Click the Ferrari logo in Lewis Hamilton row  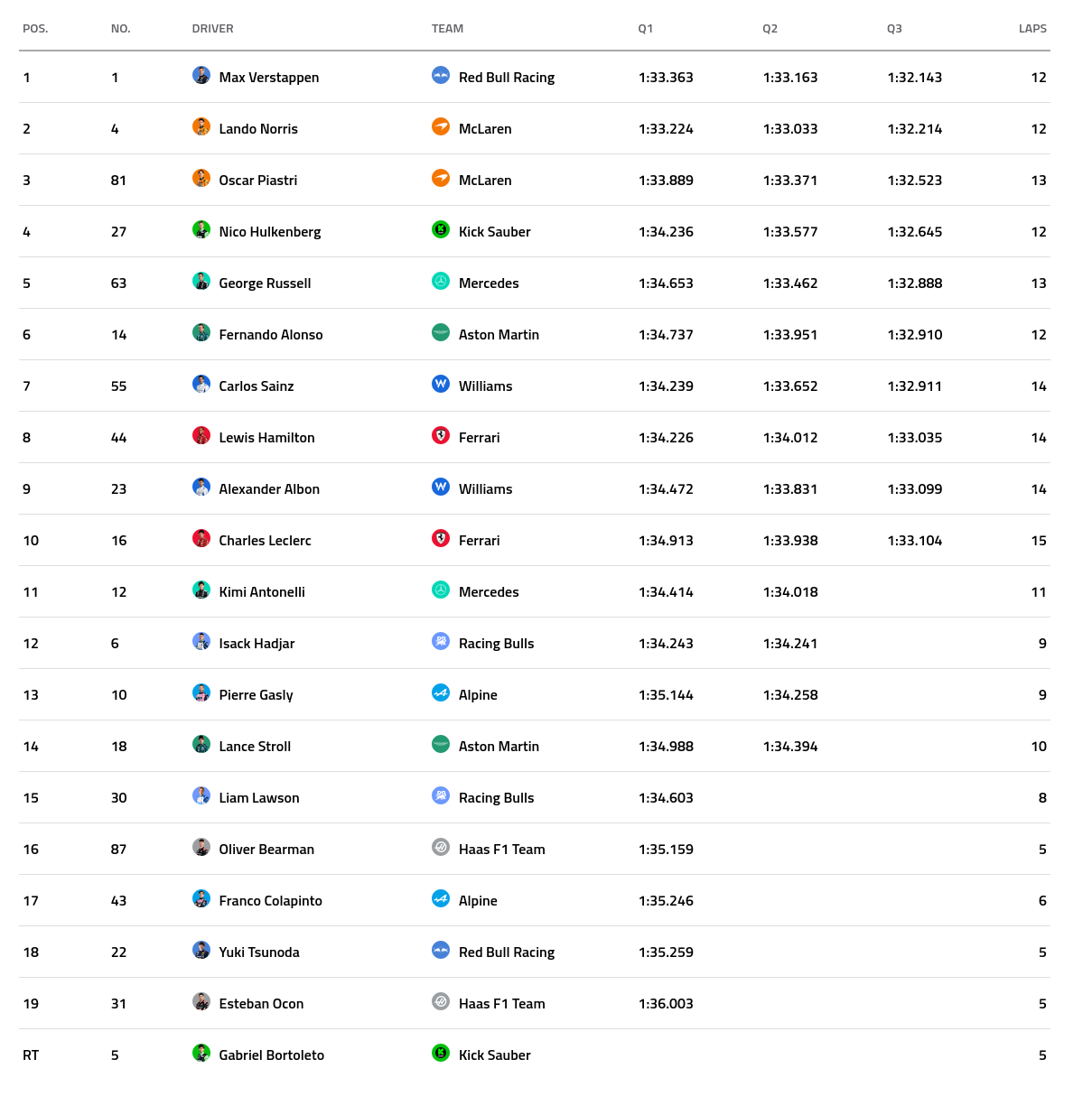coord(441,436)
